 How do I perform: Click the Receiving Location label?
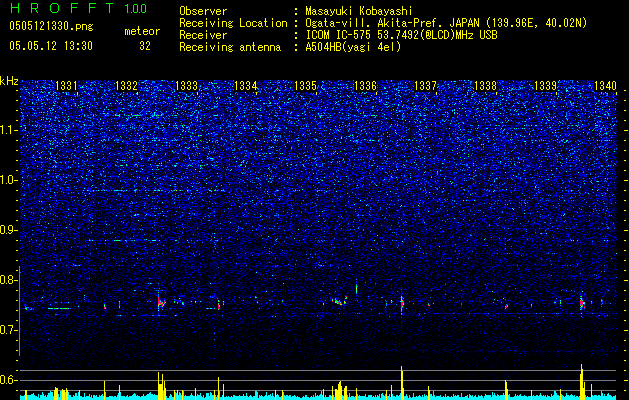[233, 23]
